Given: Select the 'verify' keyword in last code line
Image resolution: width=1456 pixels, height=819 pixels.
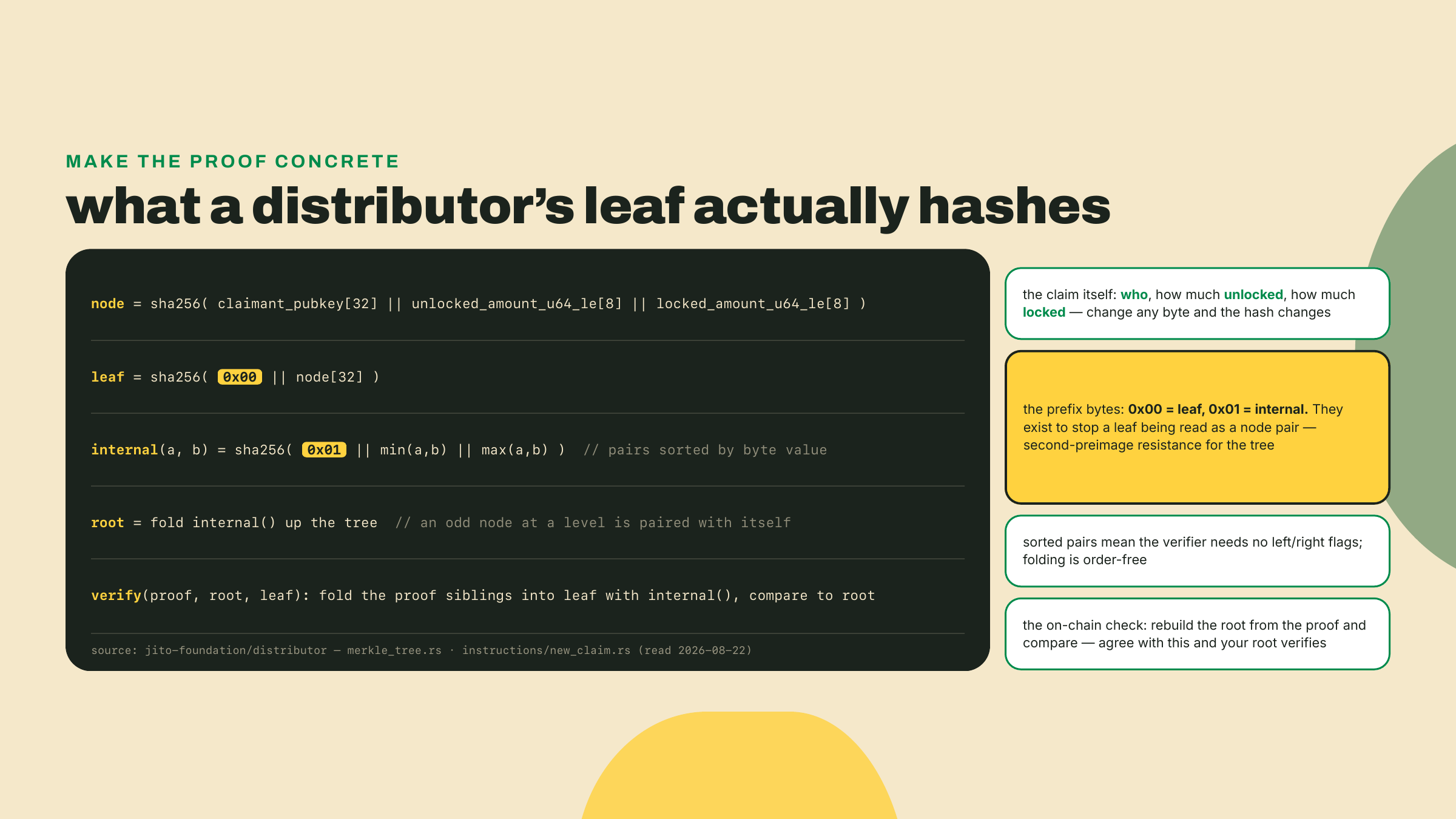Looking at the screenshot, I should 116,595.
